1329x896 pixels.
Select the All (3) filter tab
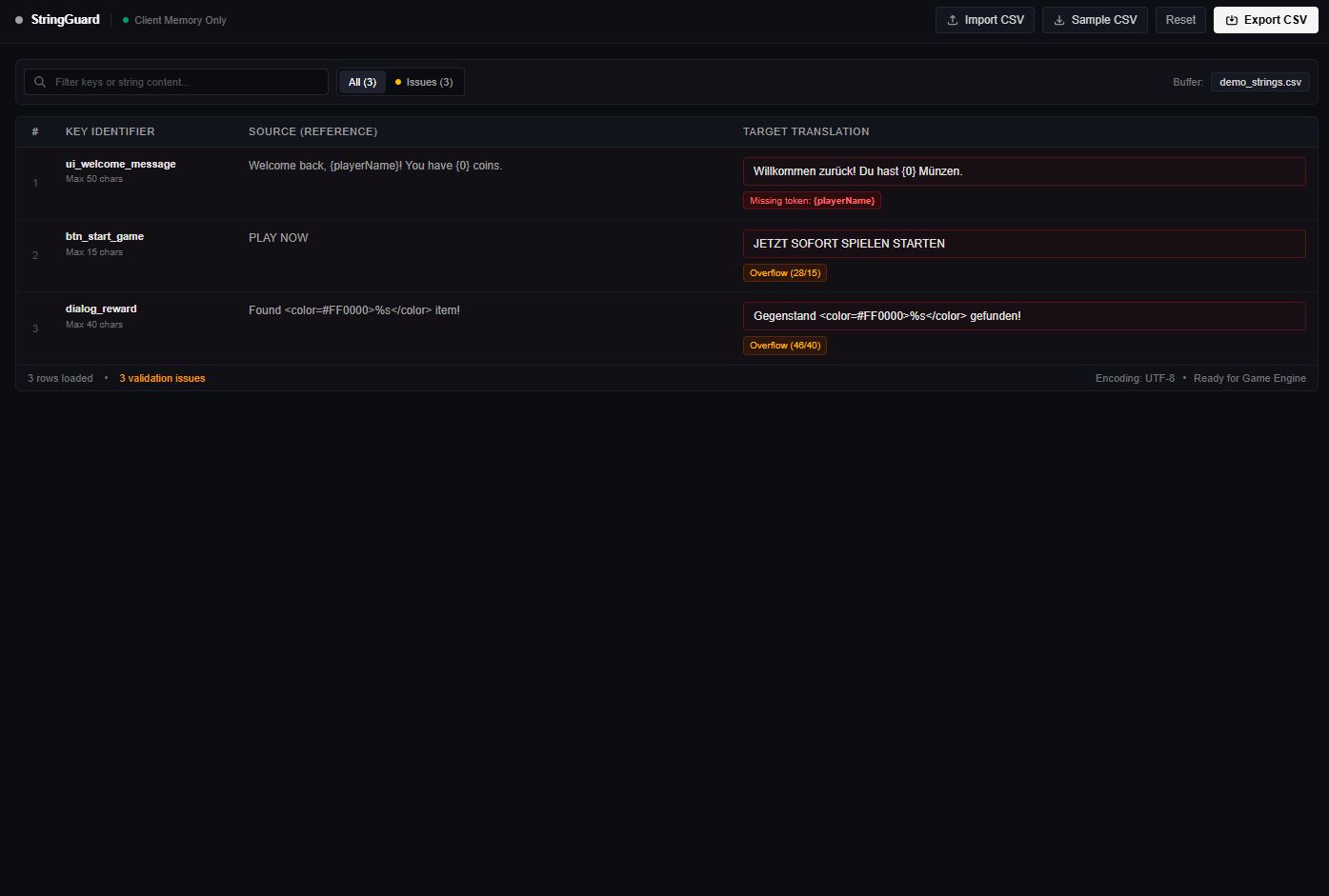[362, 82]
